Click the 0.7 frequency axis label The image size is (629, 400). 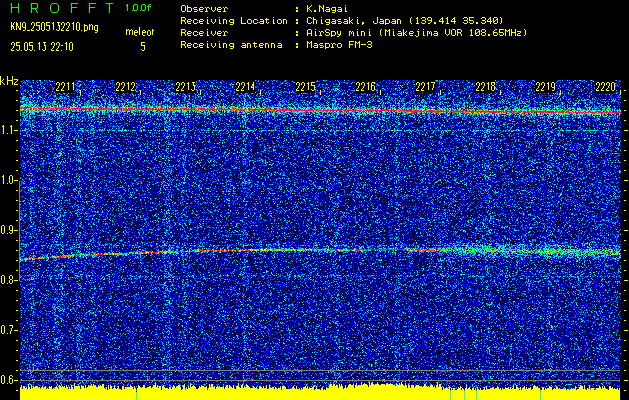click(8, 330)
